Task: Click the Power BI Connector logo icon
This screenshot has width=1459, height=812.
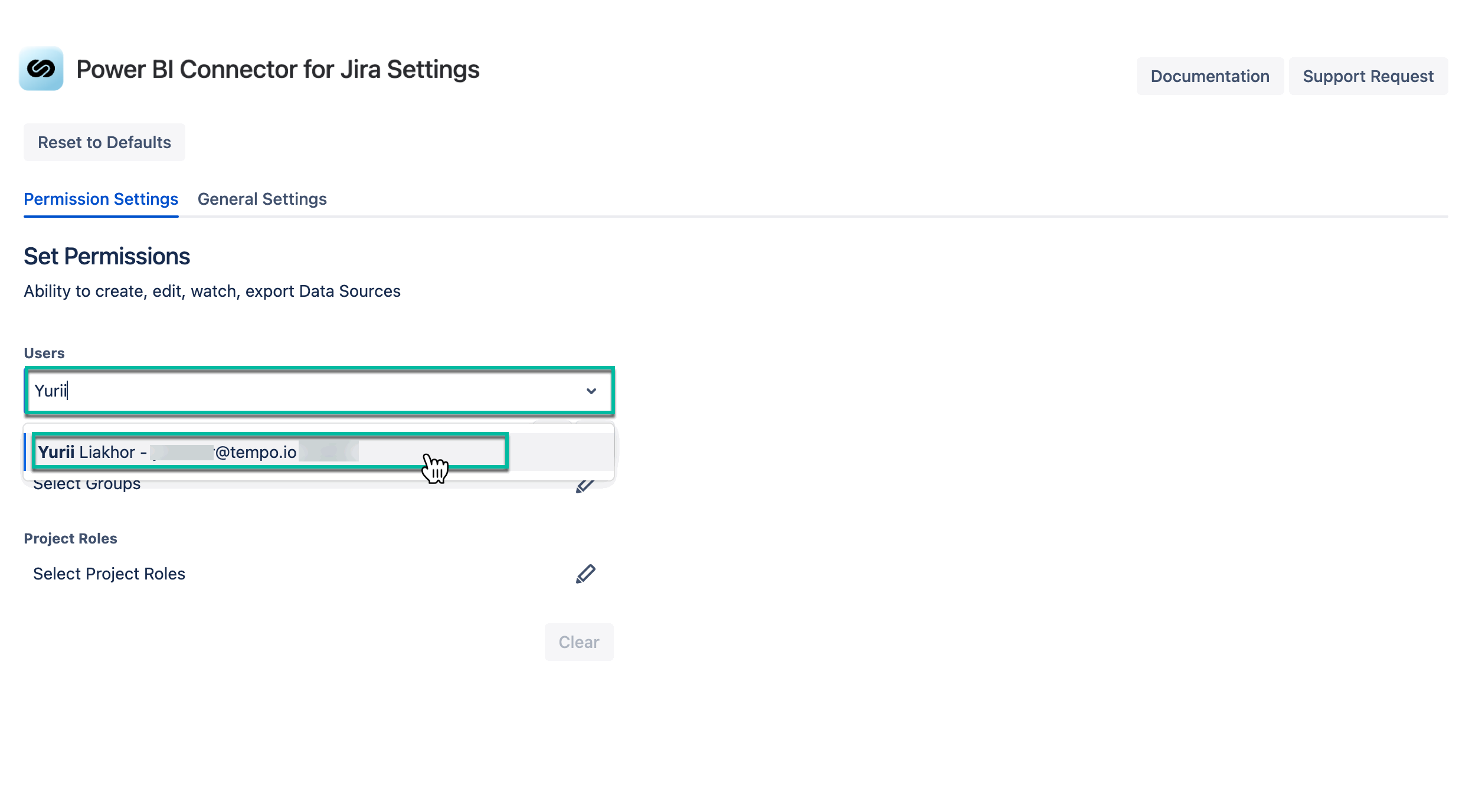Action: pyautogui.click(x=41, y=69)
